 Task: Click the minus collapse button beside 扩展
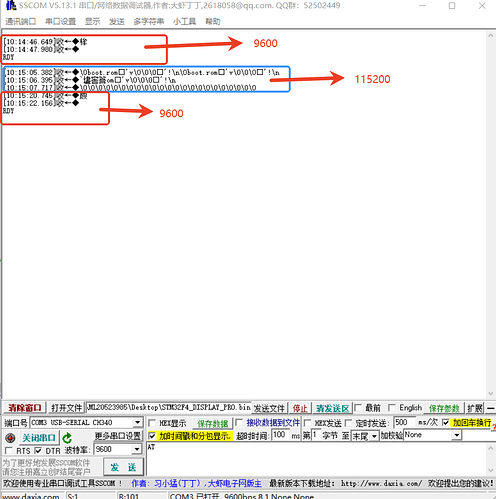point(490,408)
